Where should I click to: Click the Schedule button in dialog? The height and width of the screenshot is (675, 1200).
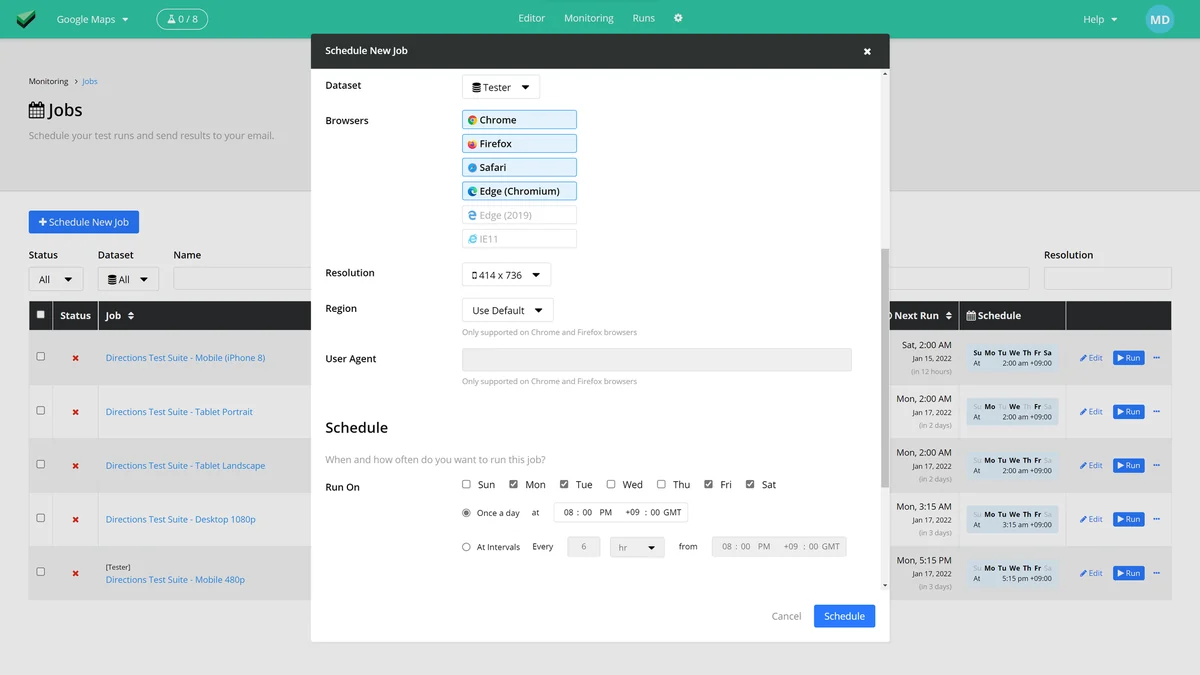pyautogui.click(x=844, y=616)
